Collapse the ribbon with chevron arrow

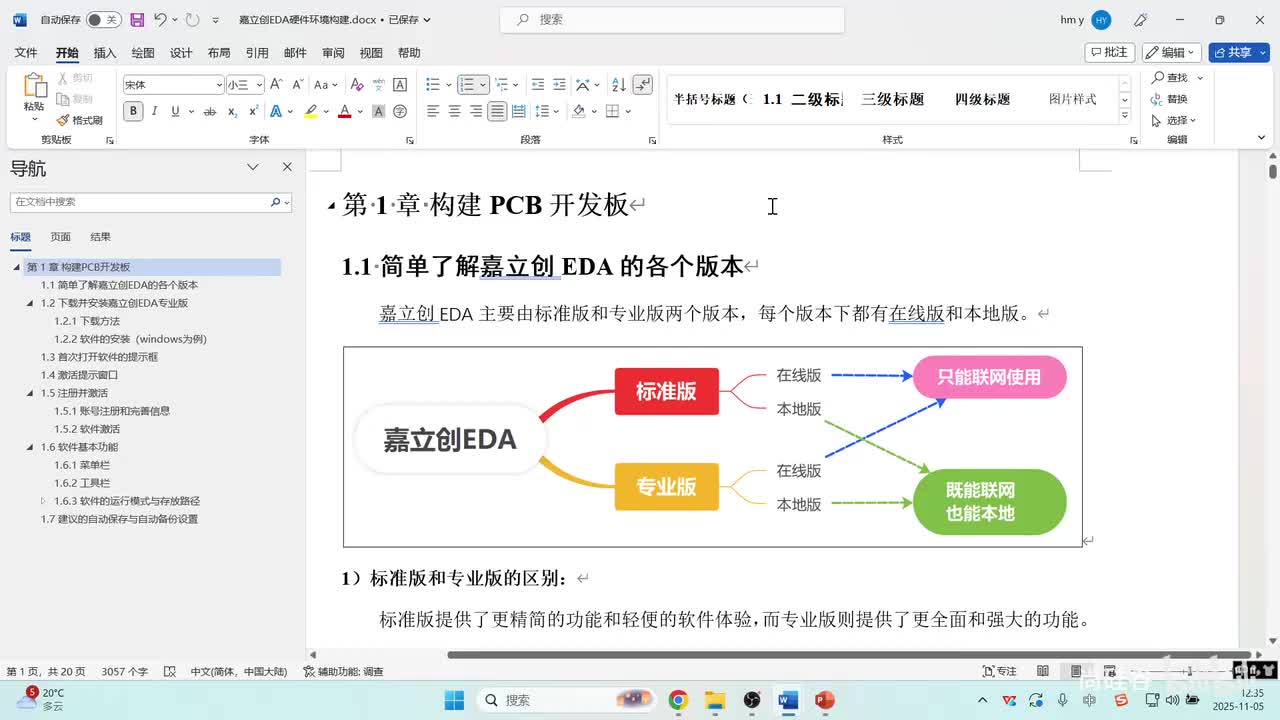coord(1259,139)
